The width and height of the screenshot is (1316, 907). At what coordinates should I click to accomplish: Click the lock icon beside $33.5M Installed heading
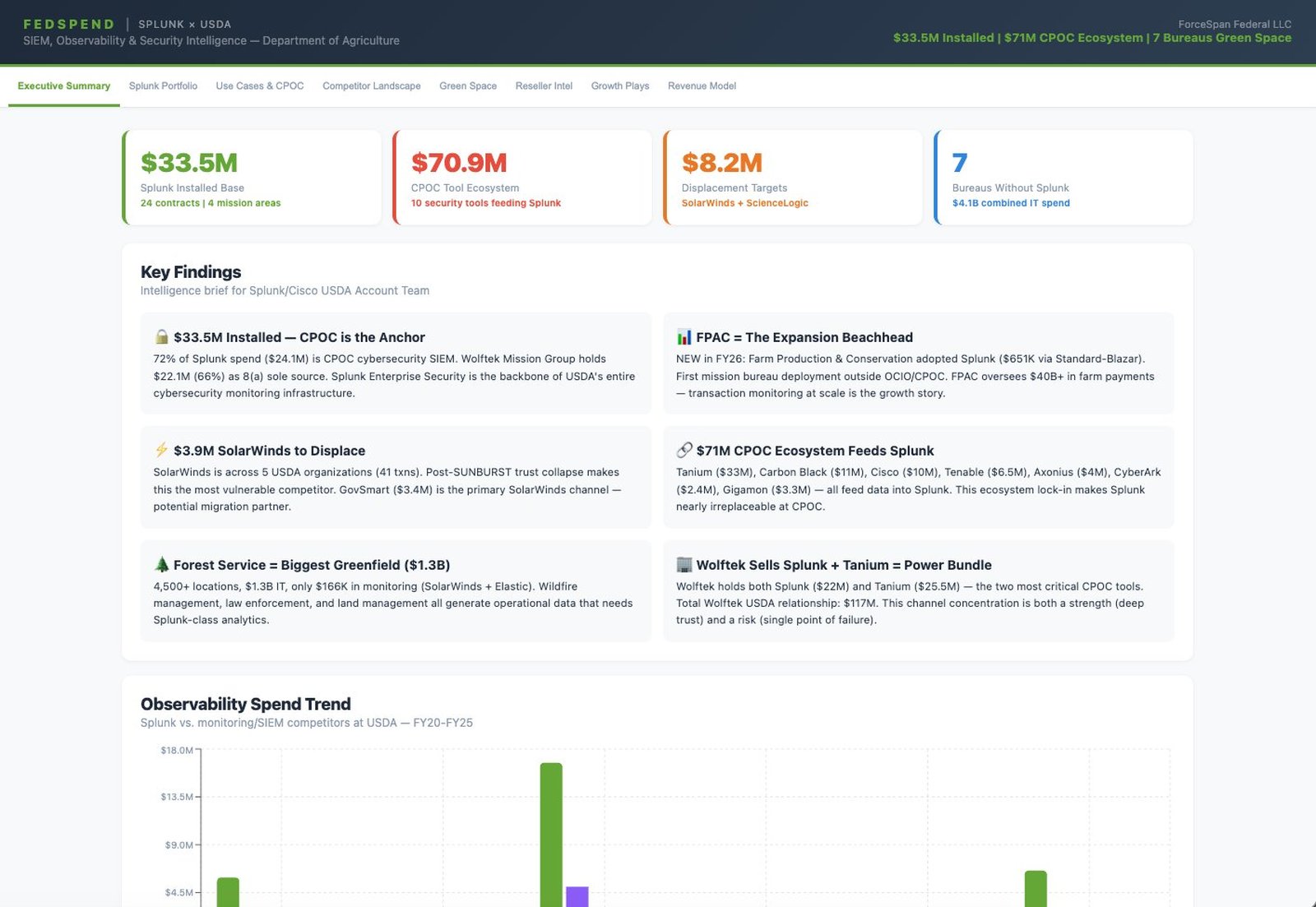point(162,337)
